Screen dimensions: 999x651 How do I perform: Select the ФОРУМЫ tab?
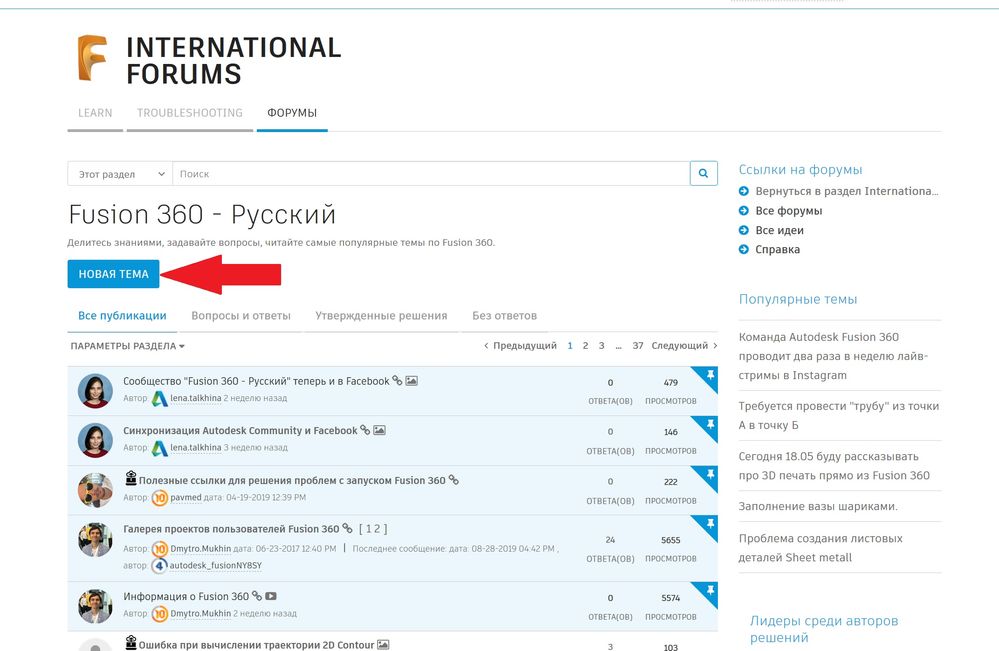pos(292,113)
